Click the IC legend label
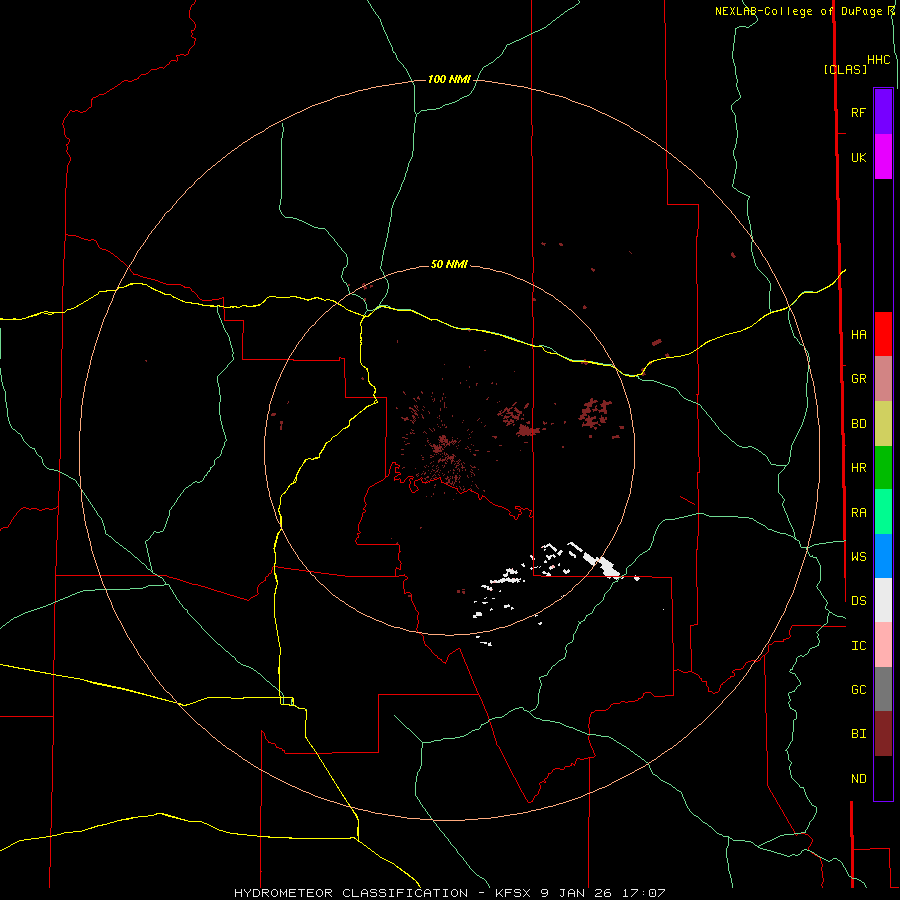 pos(858,646)
